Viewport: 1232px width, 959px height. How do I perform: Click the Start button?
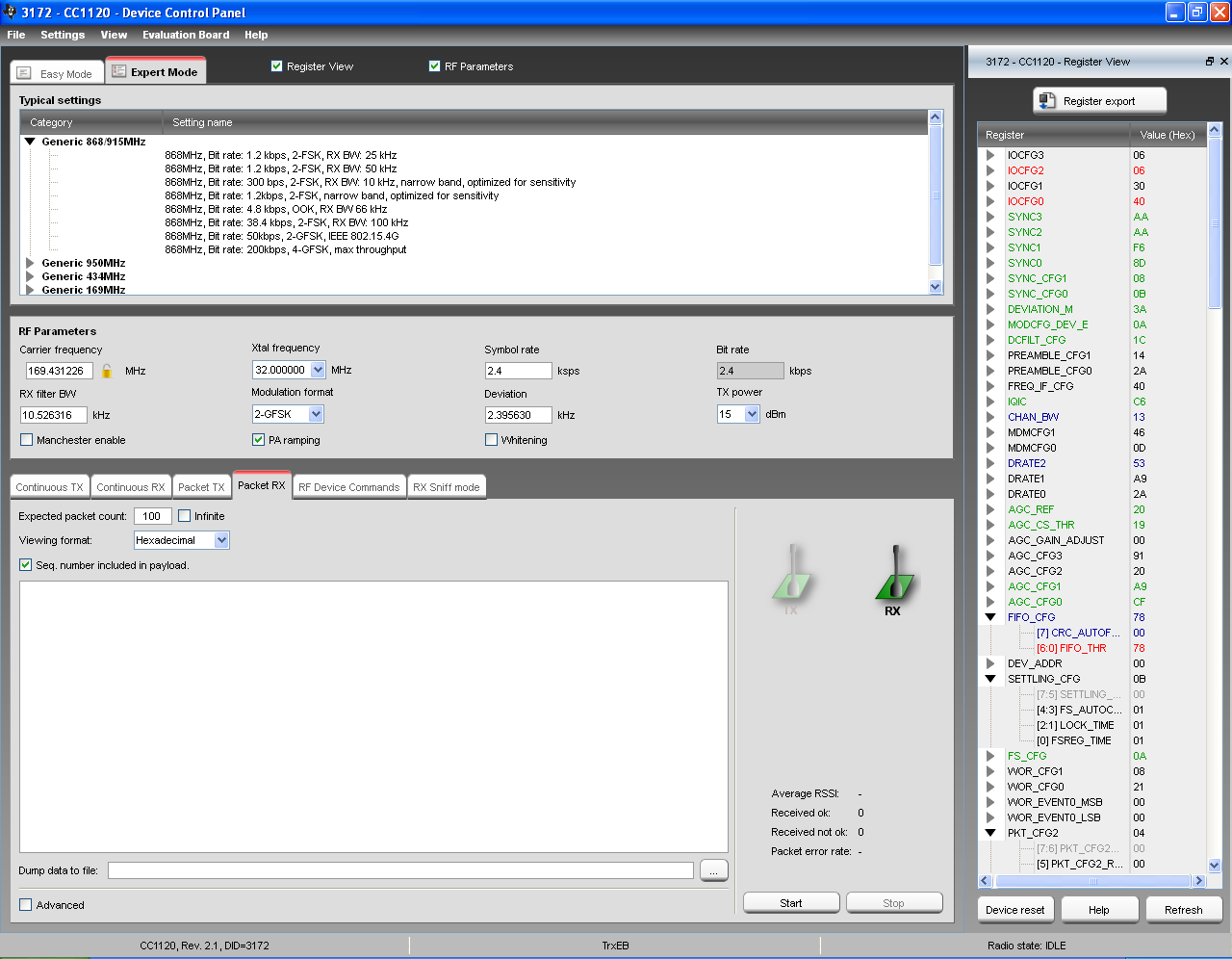[791, 903]
